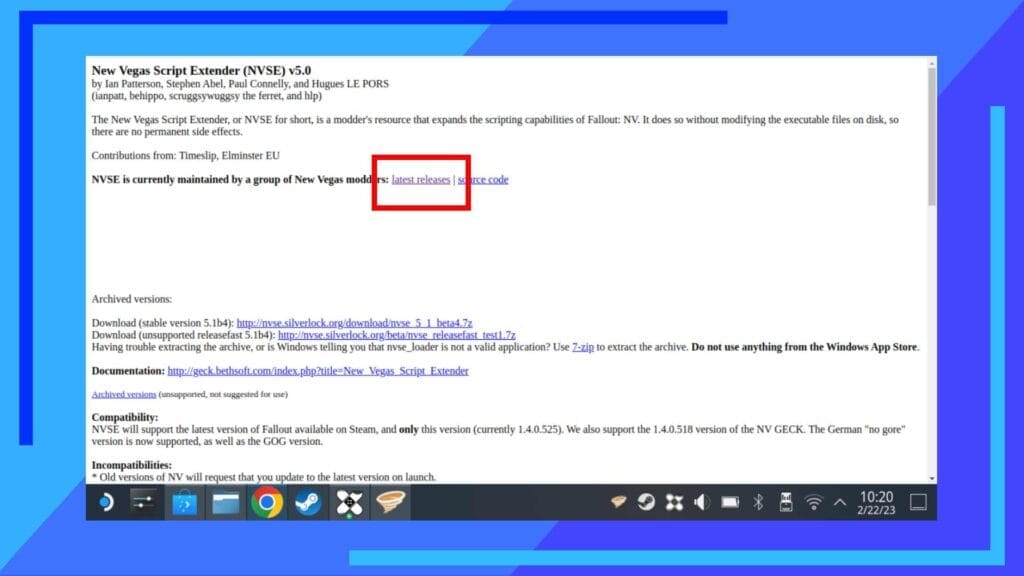Open Steam from the taskbar
The width and height of the screenshot is (1024, 576).
308,502
